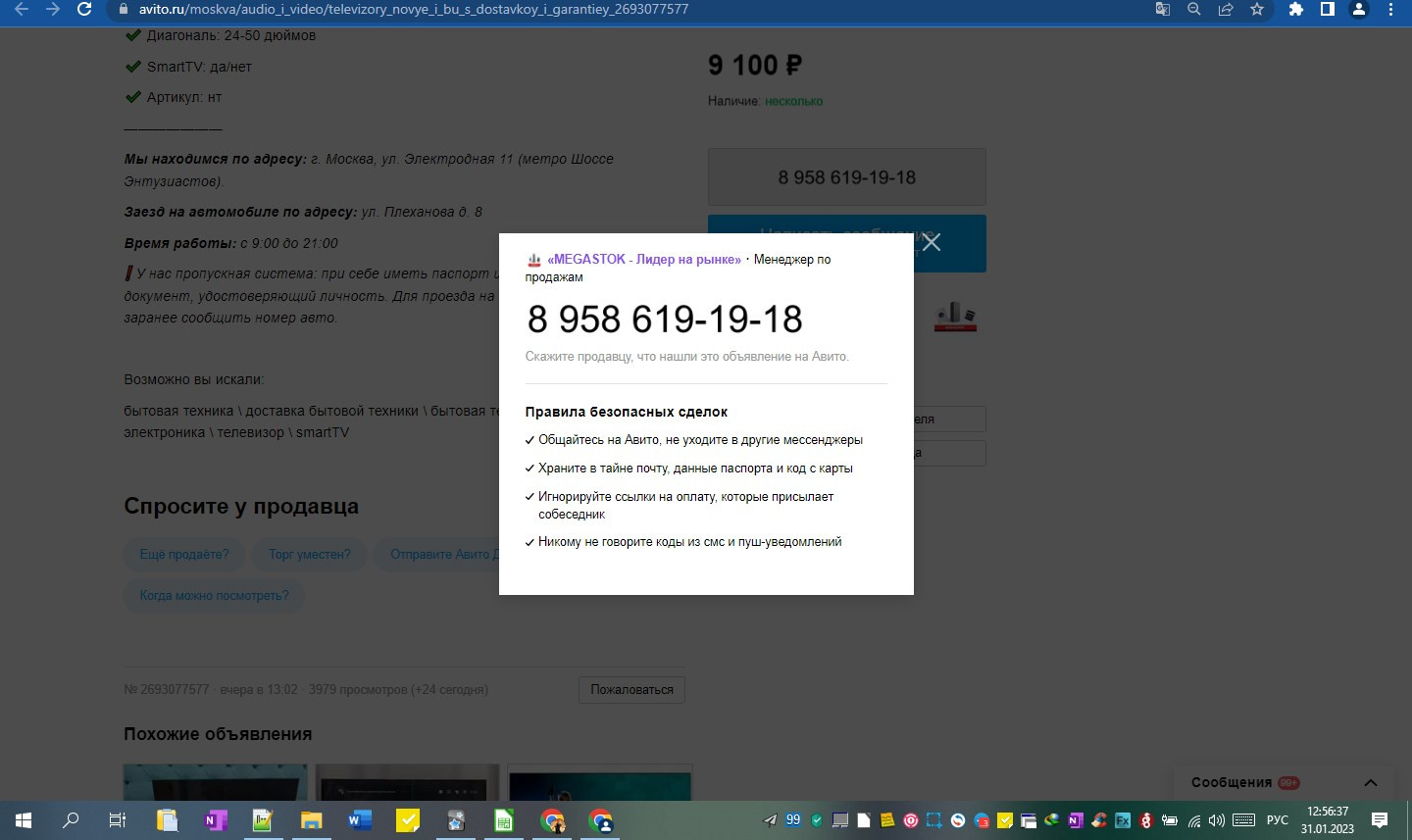Viewport: 1412px width, 840px height.
Task: Open the yellow sticky checkmark app in the taskbar
Action: (x=408, y=820)
